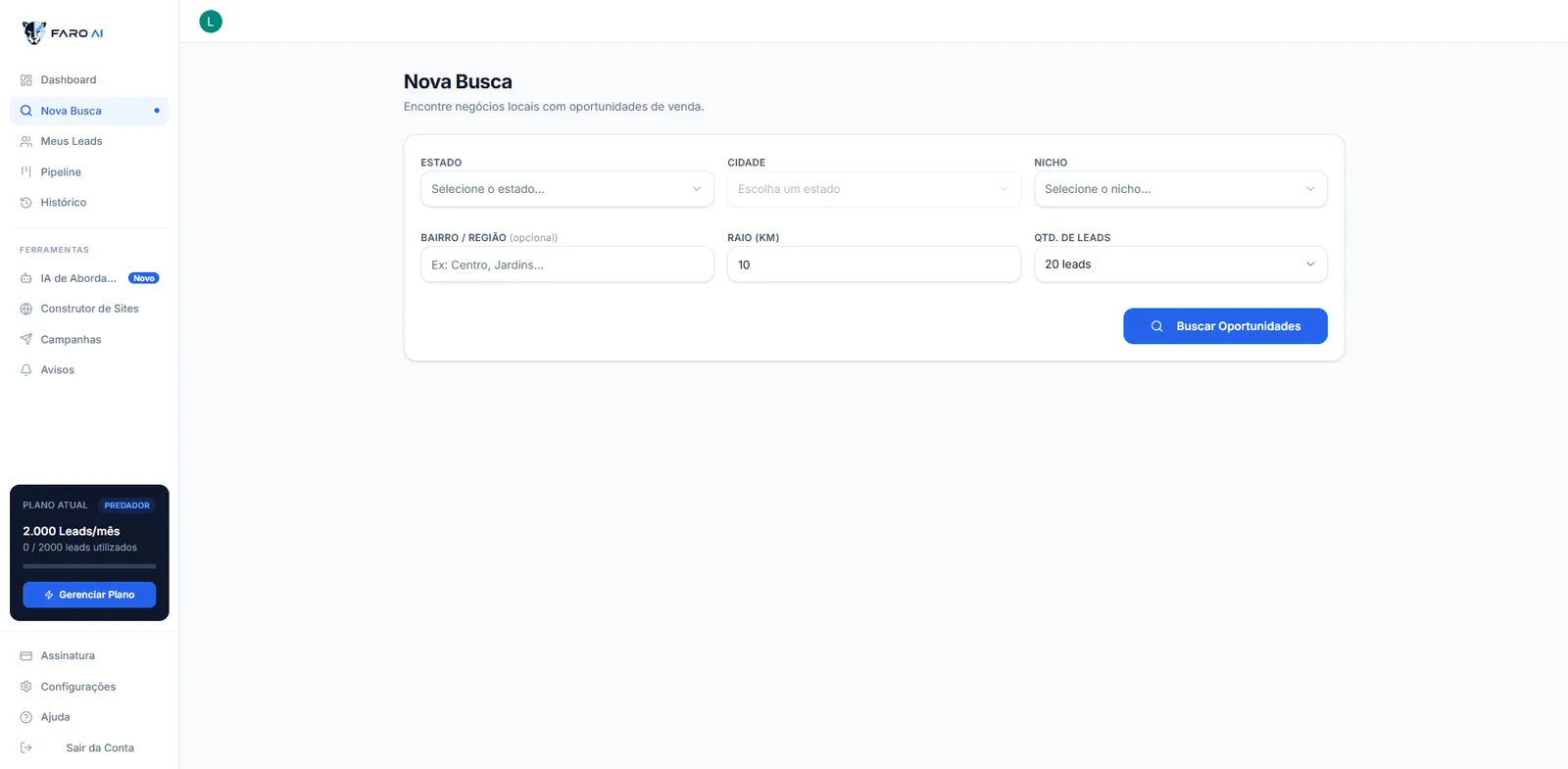The image size is (1568, 769).
Task: Open the Qtd. de Leads dropdown
Action: (1181, 264)
